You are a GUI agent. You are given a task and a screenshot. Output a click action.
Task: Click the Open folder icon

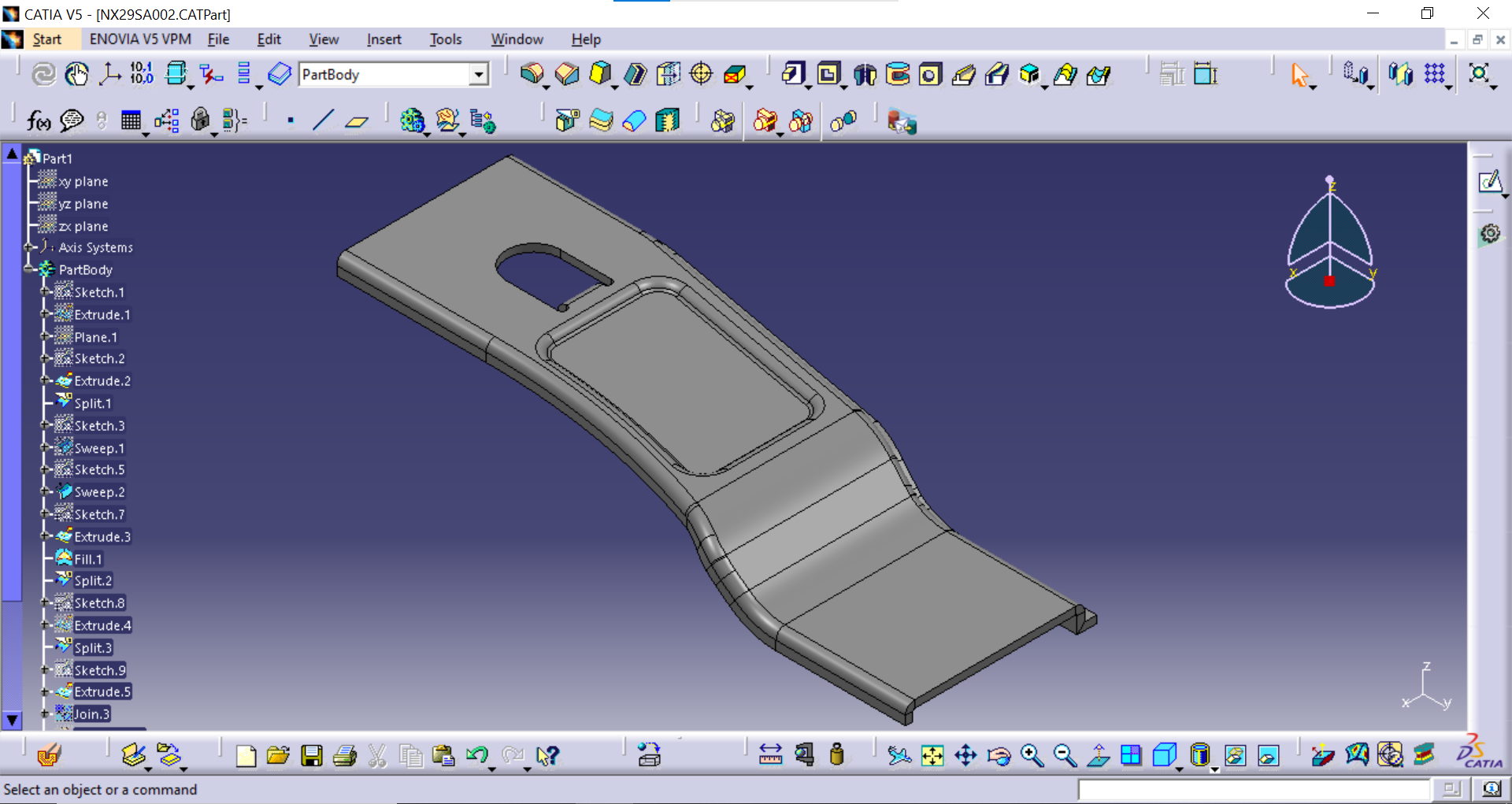[x=278, y=756]
